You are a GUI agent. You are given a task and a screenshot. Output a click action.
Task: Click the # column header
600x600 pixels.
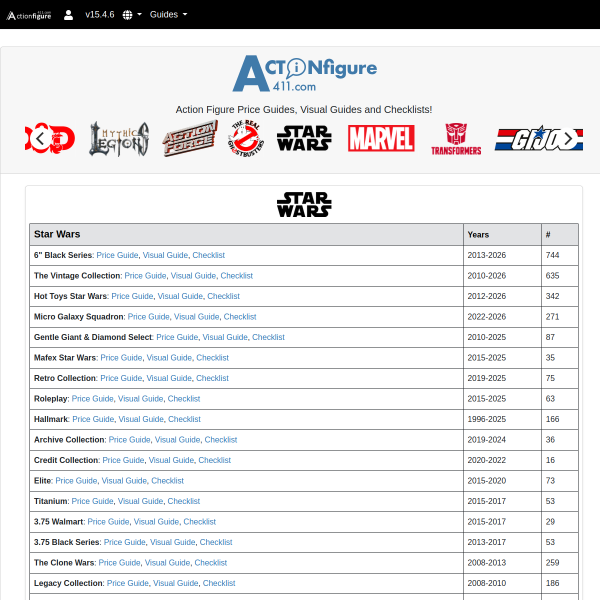tap(560, 235)
